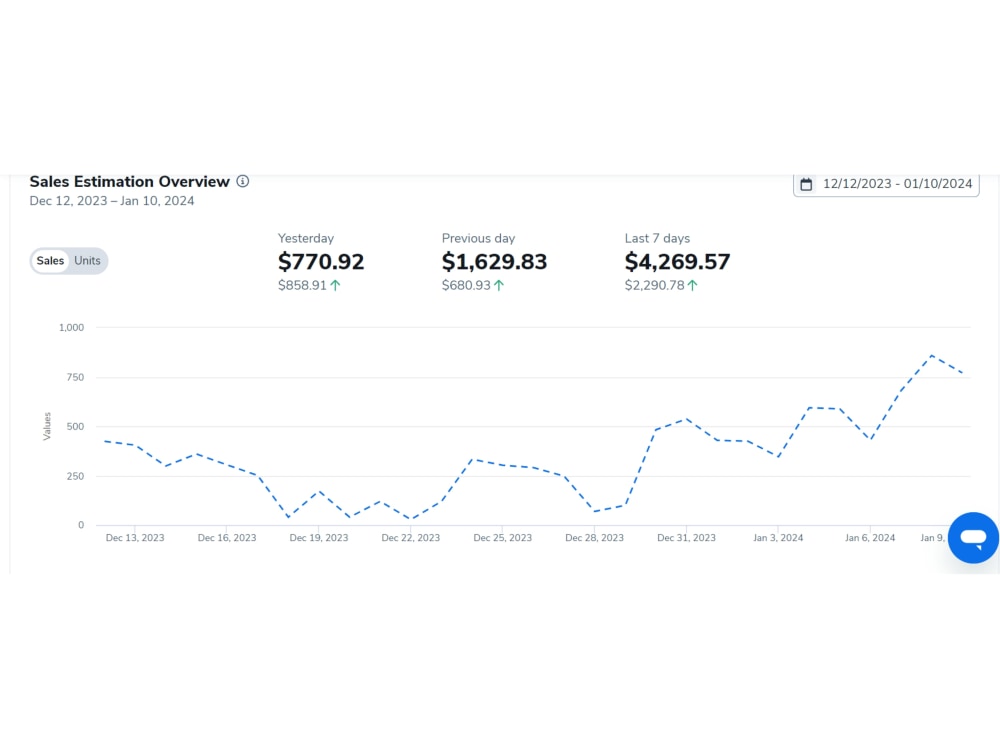Click the Jan 6, 2024 axis label

[870, 538]
